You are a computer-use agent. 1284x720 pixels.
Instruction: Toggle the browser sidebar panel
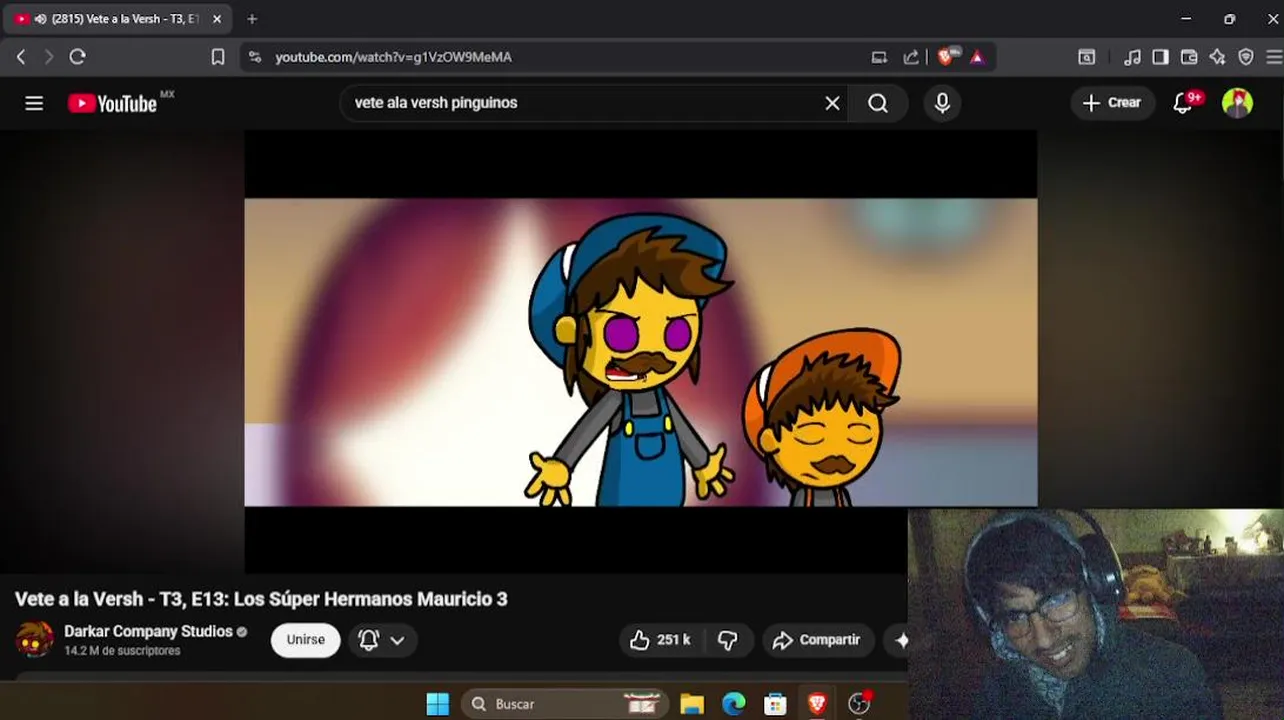click(1160, 57)
